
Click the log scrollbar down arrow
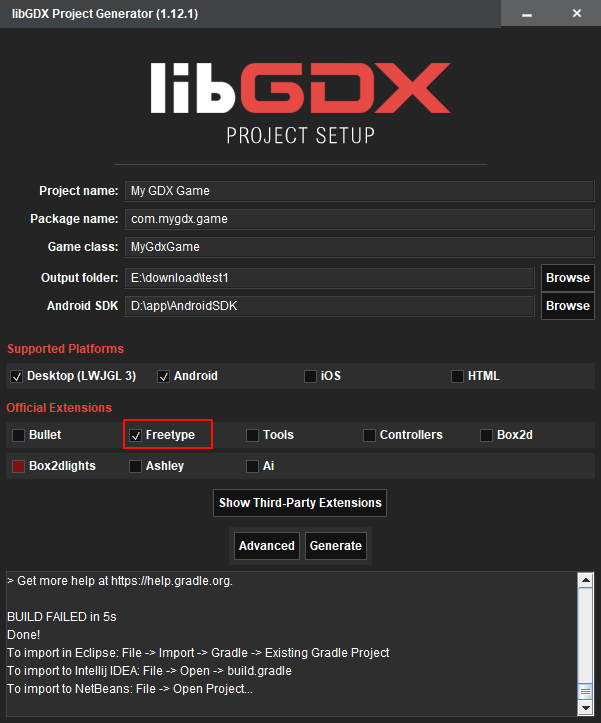585,708
